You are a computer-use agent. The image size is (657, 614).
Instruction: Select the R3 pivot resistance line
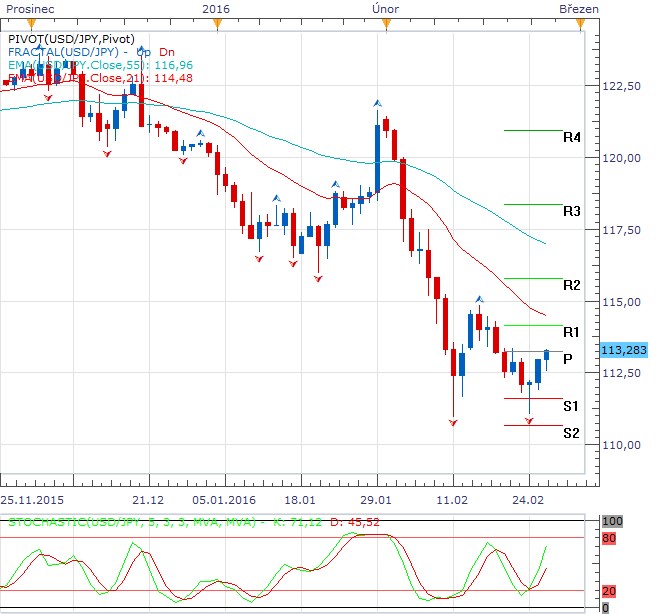coord(533,205)
